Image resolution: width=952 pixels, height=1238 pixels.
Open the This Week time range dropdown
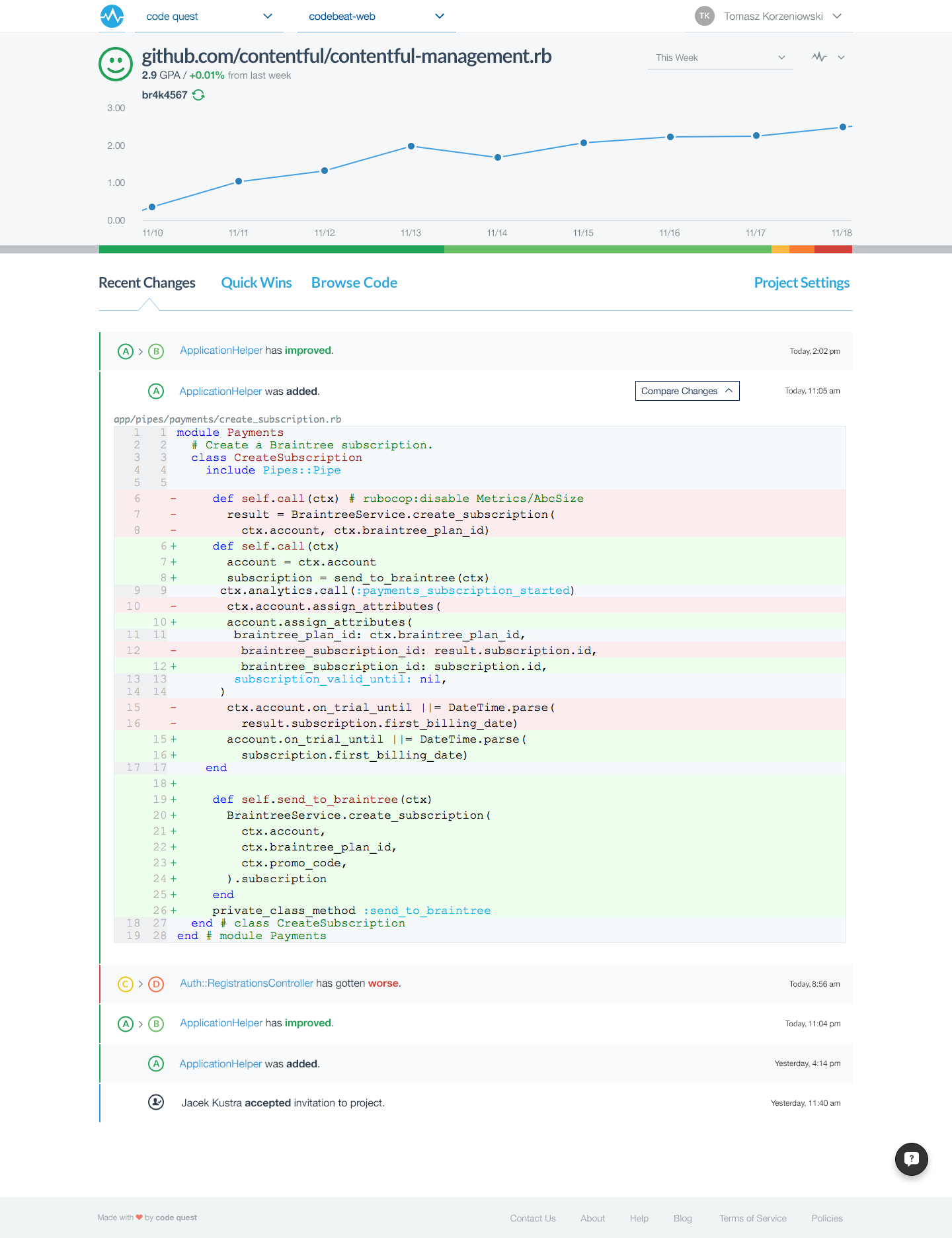pyautogui.click(x=721, y=58)
